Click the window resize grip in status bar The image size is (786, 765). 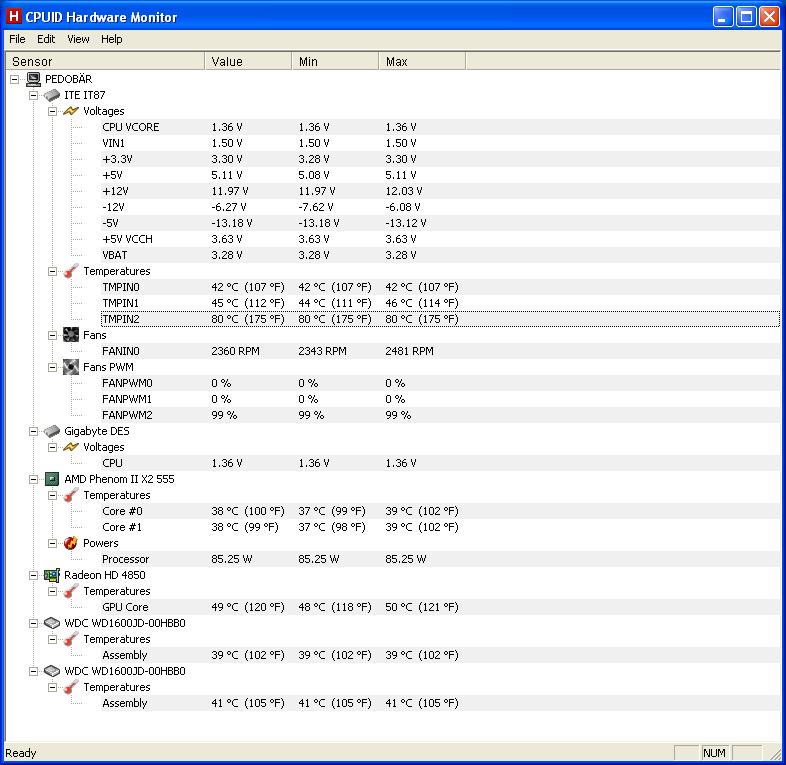(x=774, y=753)
